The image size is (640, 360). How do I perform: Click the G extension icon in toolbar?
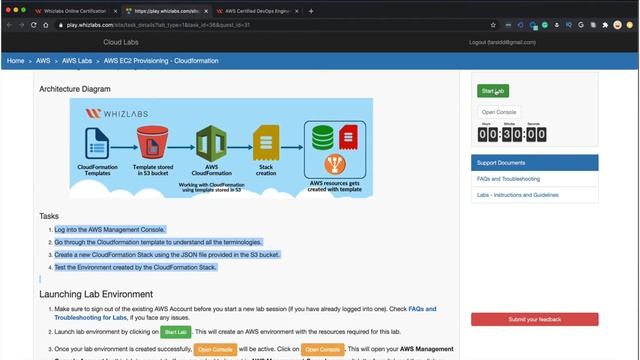point(581,25)
